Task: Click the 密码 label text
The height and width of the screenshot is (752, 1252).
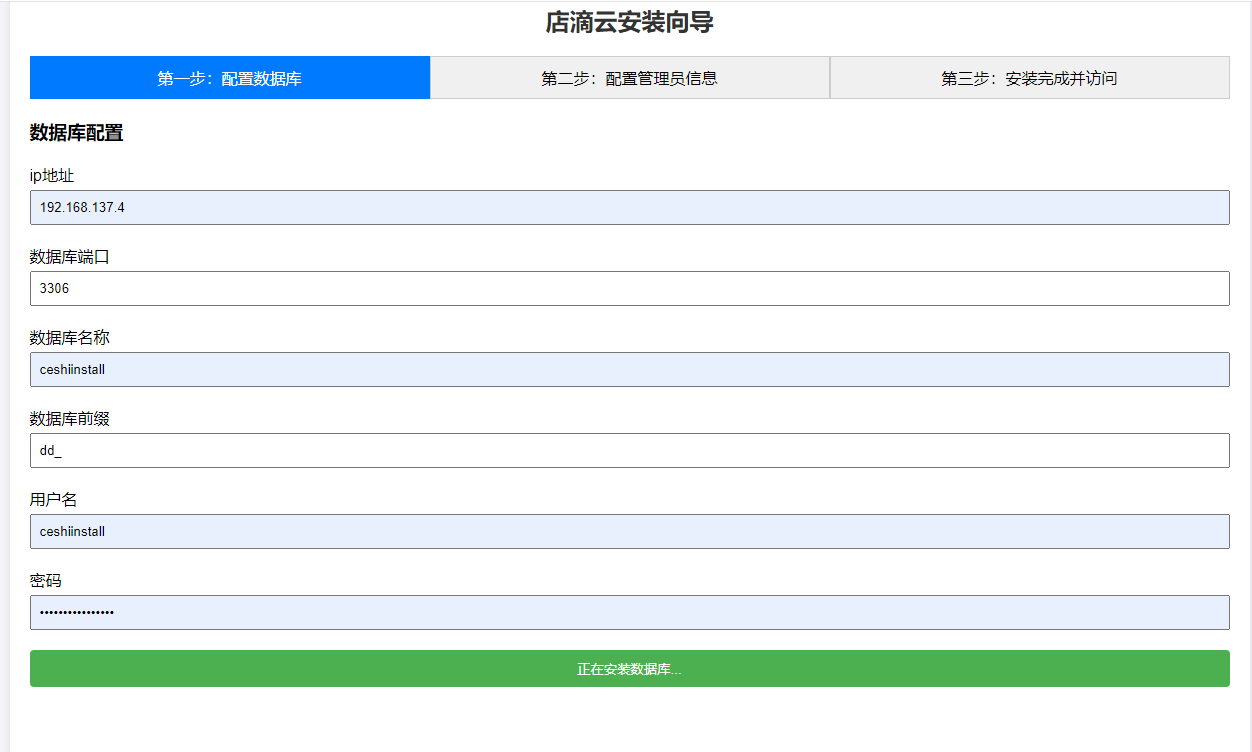Action: [44, 580]
